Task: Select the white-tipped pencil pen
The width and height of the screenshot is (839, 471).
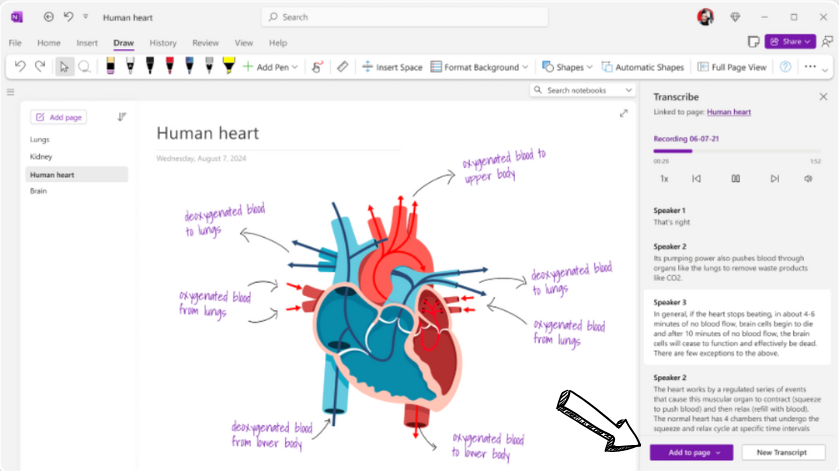Action: click(x=130, y=66)
